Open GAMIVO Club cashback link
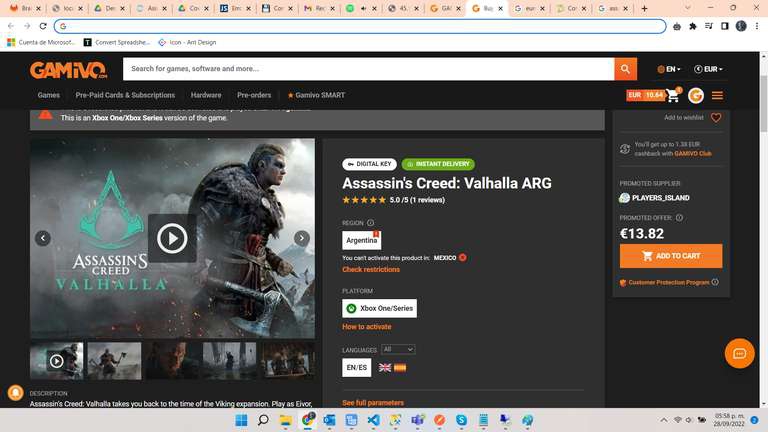The height and width of the screenshot is (432, 768). (x=693, y=153)
